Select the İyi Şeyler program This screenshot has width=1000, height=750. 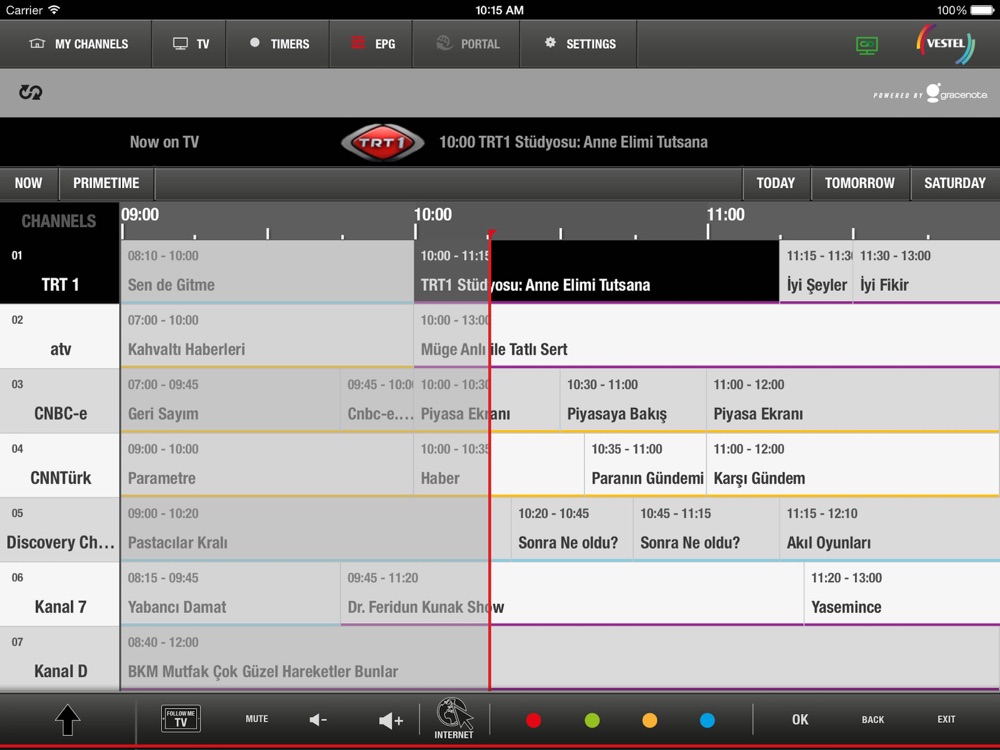816,272
